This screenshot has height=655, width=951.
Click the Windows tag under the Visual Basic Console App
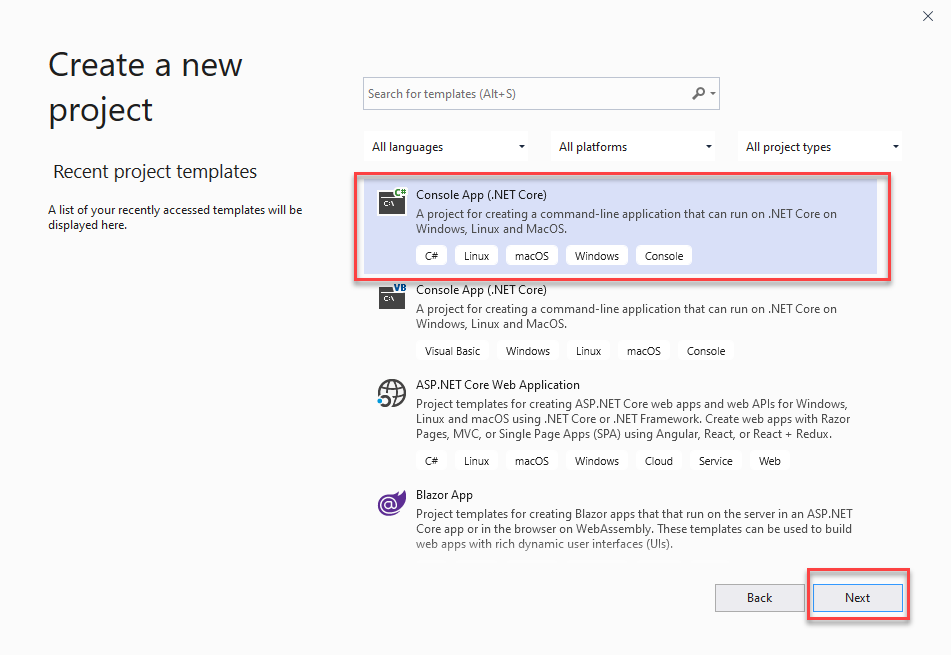528,351
